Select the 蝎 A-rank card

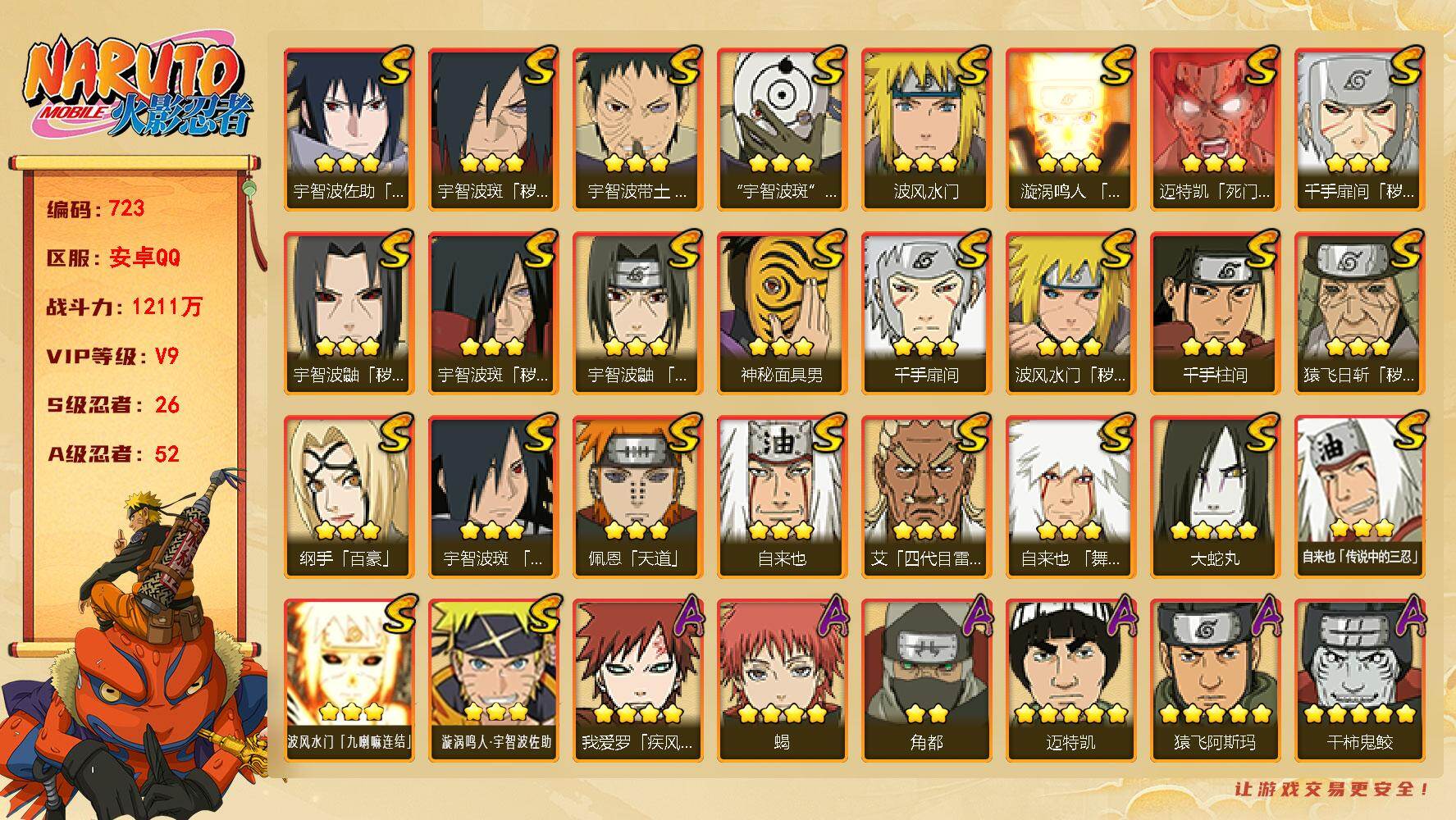[782, 680]
